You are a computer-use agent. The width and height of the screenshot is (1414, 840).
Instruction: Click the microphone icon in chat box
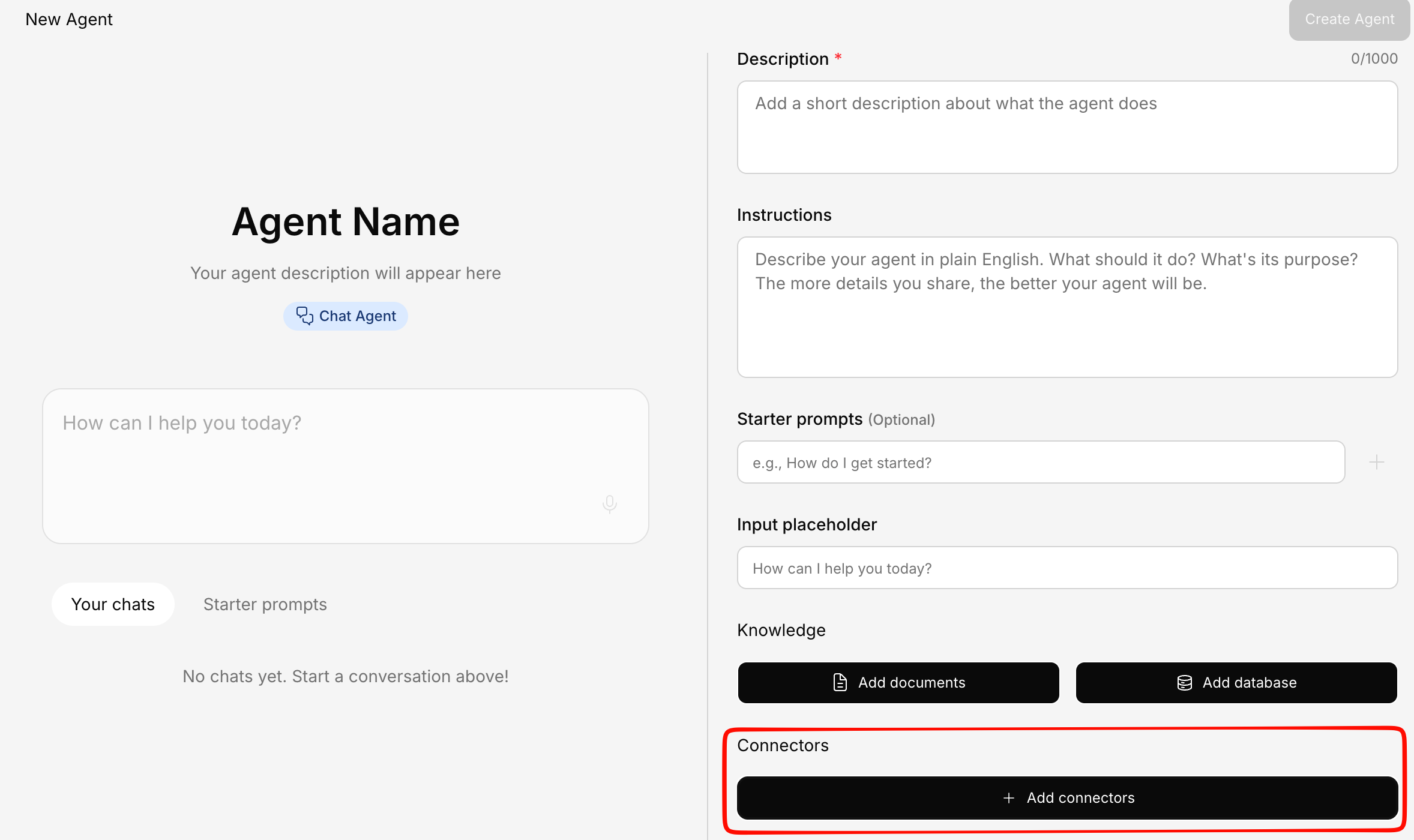point(609,503)
